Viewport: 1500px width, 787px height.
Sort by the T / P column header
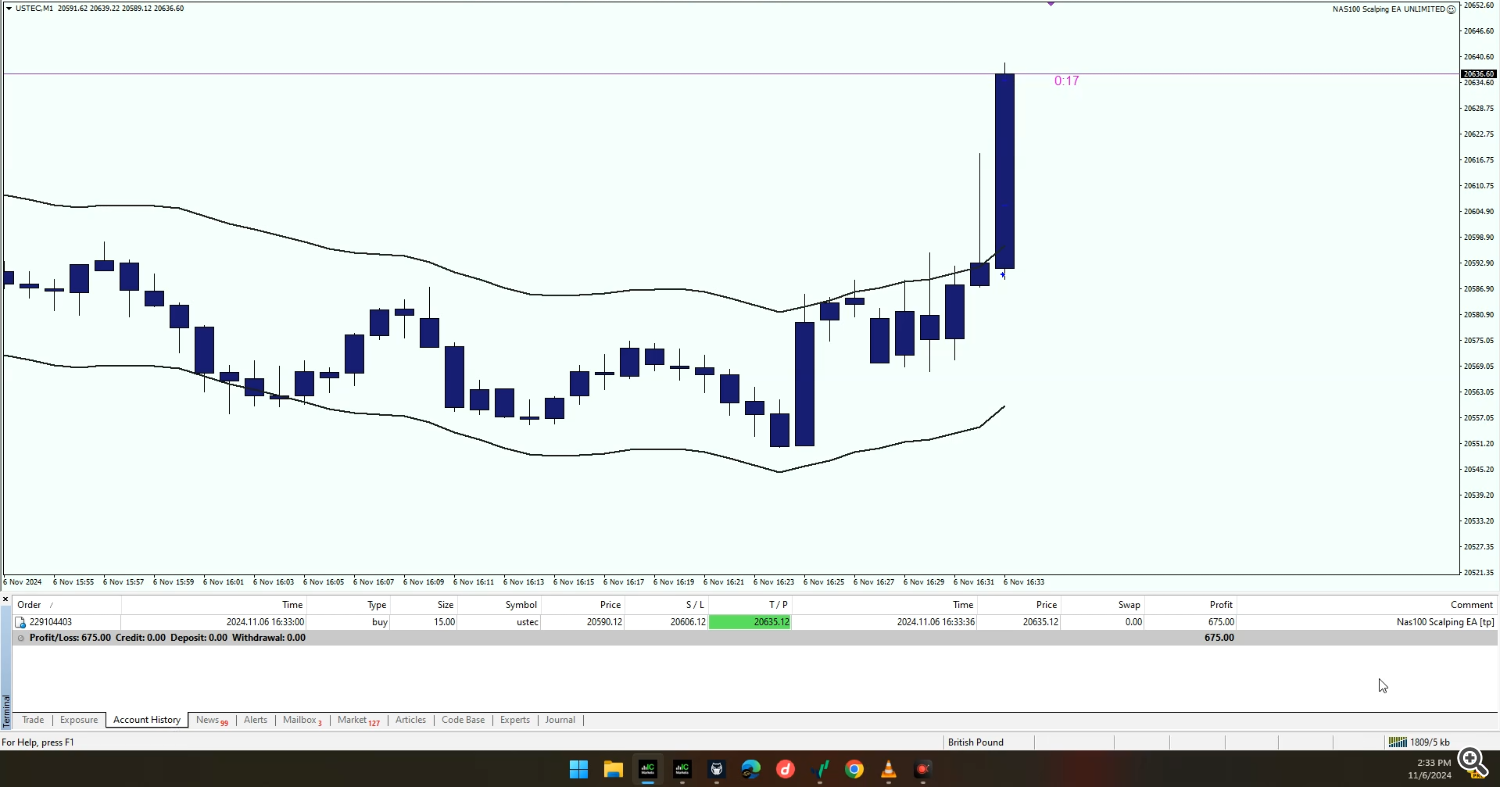[750, 605]
